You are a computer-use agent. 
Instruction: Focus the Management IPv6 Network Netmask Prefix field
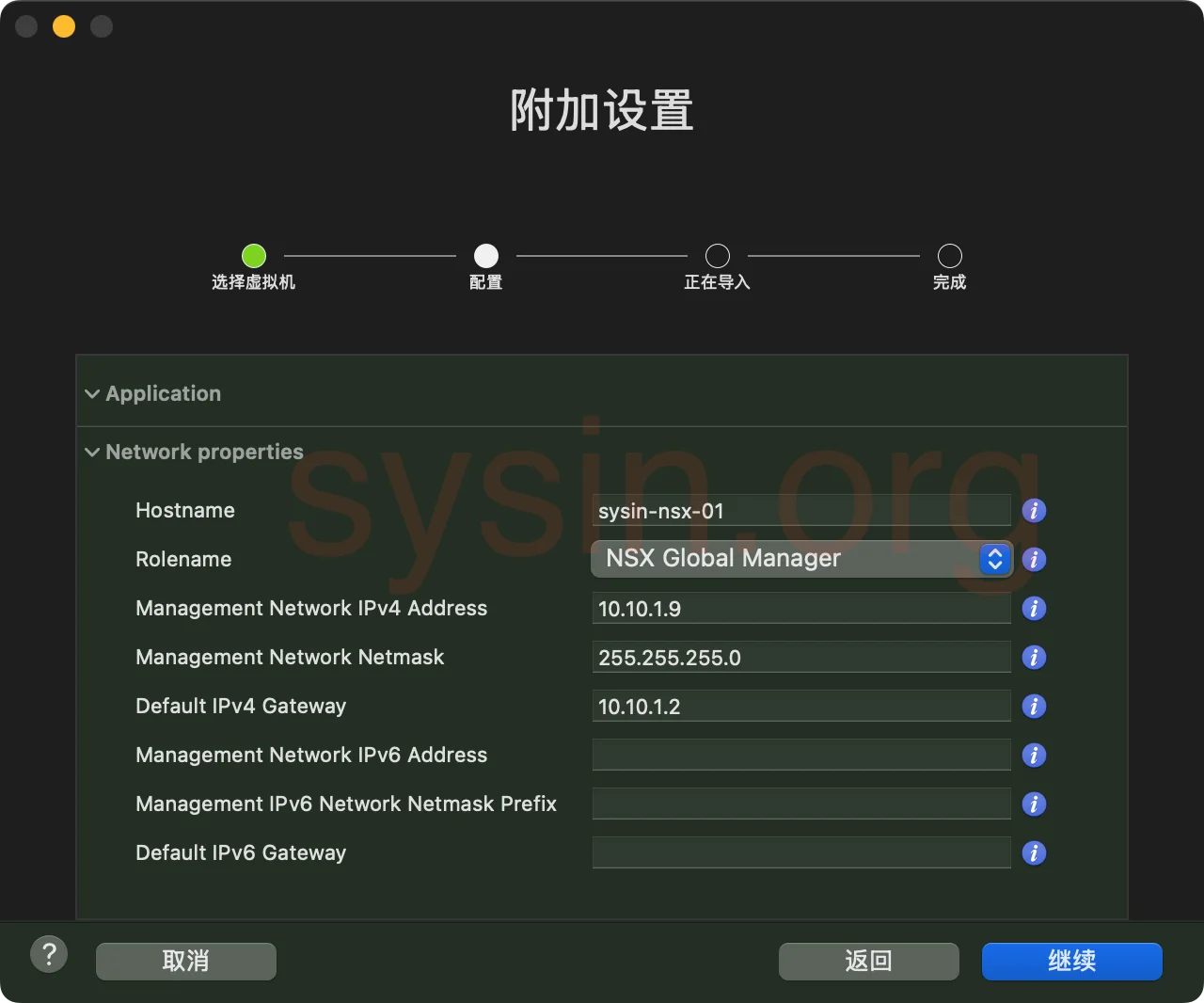(x=801, y=804)
